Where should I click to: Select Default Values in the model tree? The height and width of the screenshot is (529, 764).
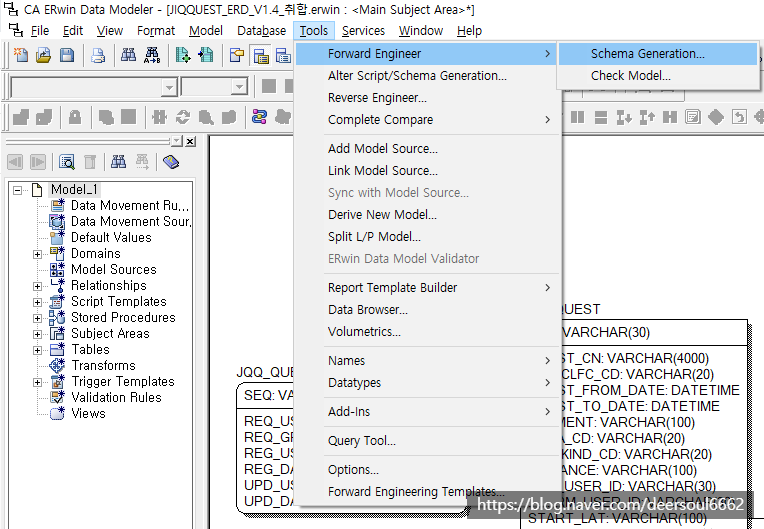(111, 238)
